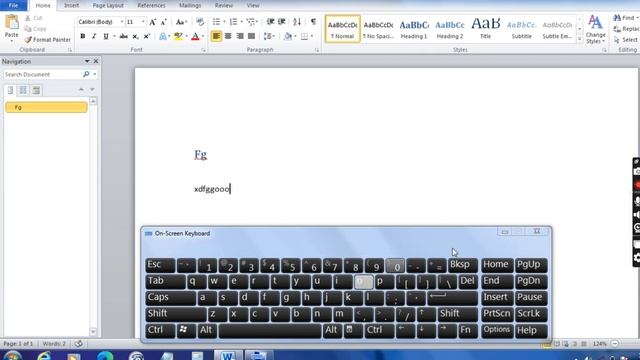Open search options dropdown in Navigation
This screenshot has width=640, height=360.
[95, 75]
